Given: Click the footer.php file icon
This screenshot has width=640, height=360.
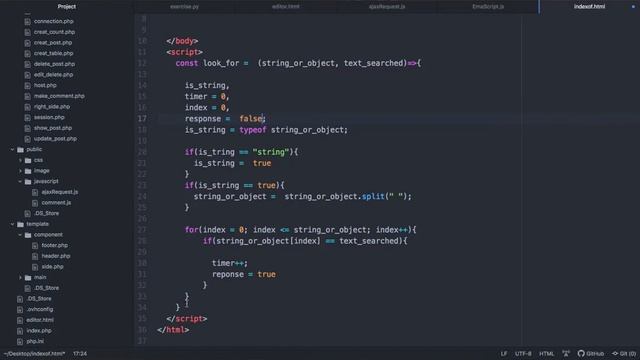Looking at the screenshot, I should (x=35, y=246).
